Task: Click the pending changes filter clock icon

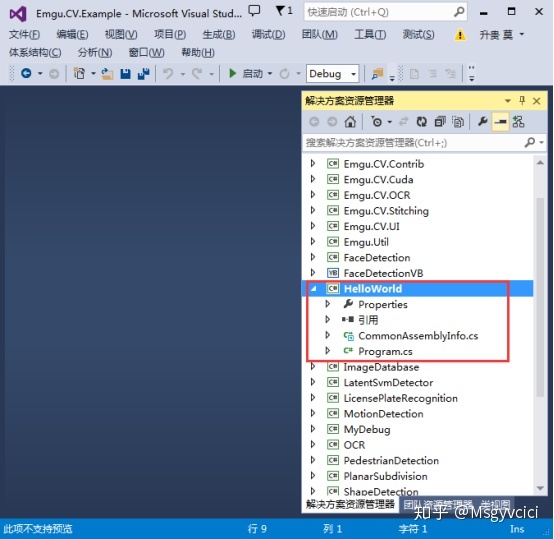Action: point(377,122)
